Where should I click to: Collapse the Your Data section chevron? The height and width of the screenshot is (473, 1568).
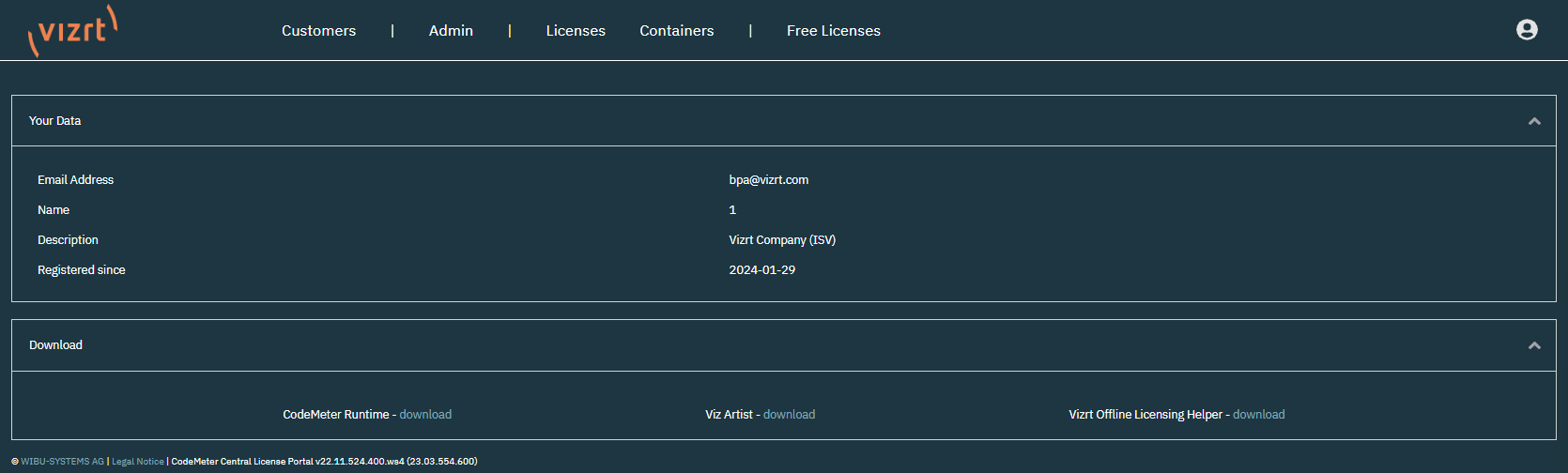point(1534,121)
